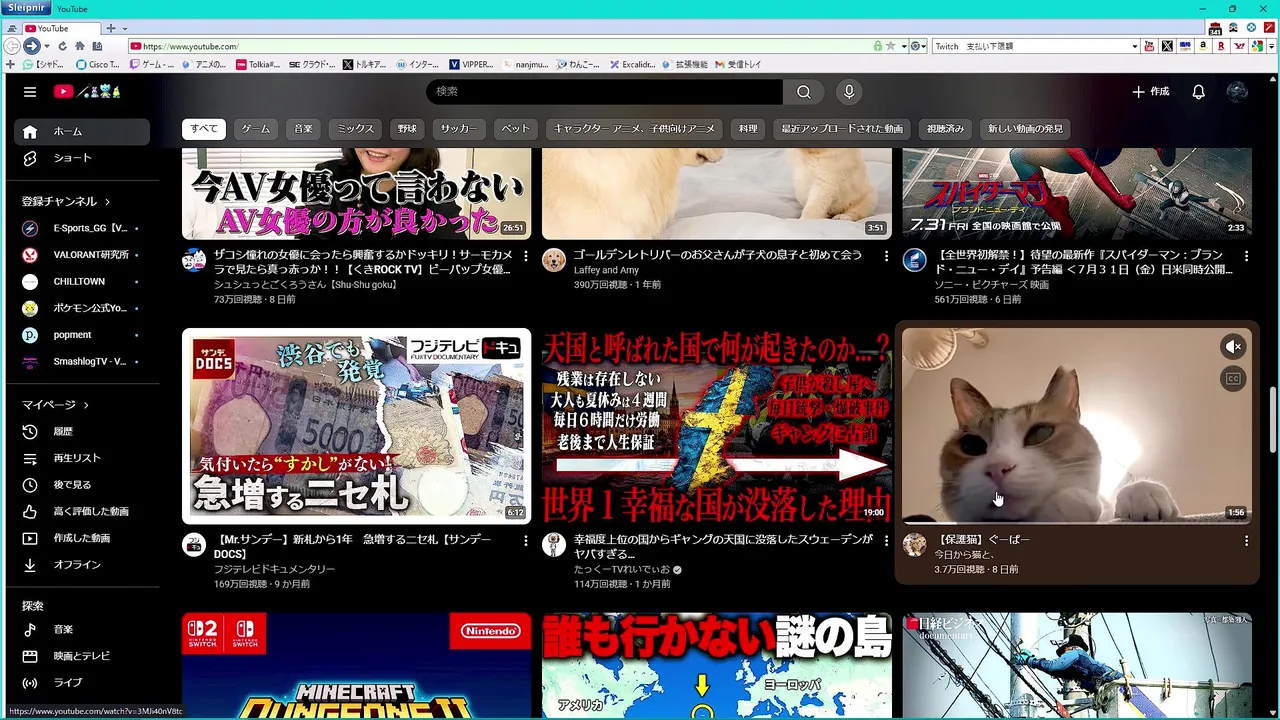Click the search magnifier button

[x=804, y=92]
